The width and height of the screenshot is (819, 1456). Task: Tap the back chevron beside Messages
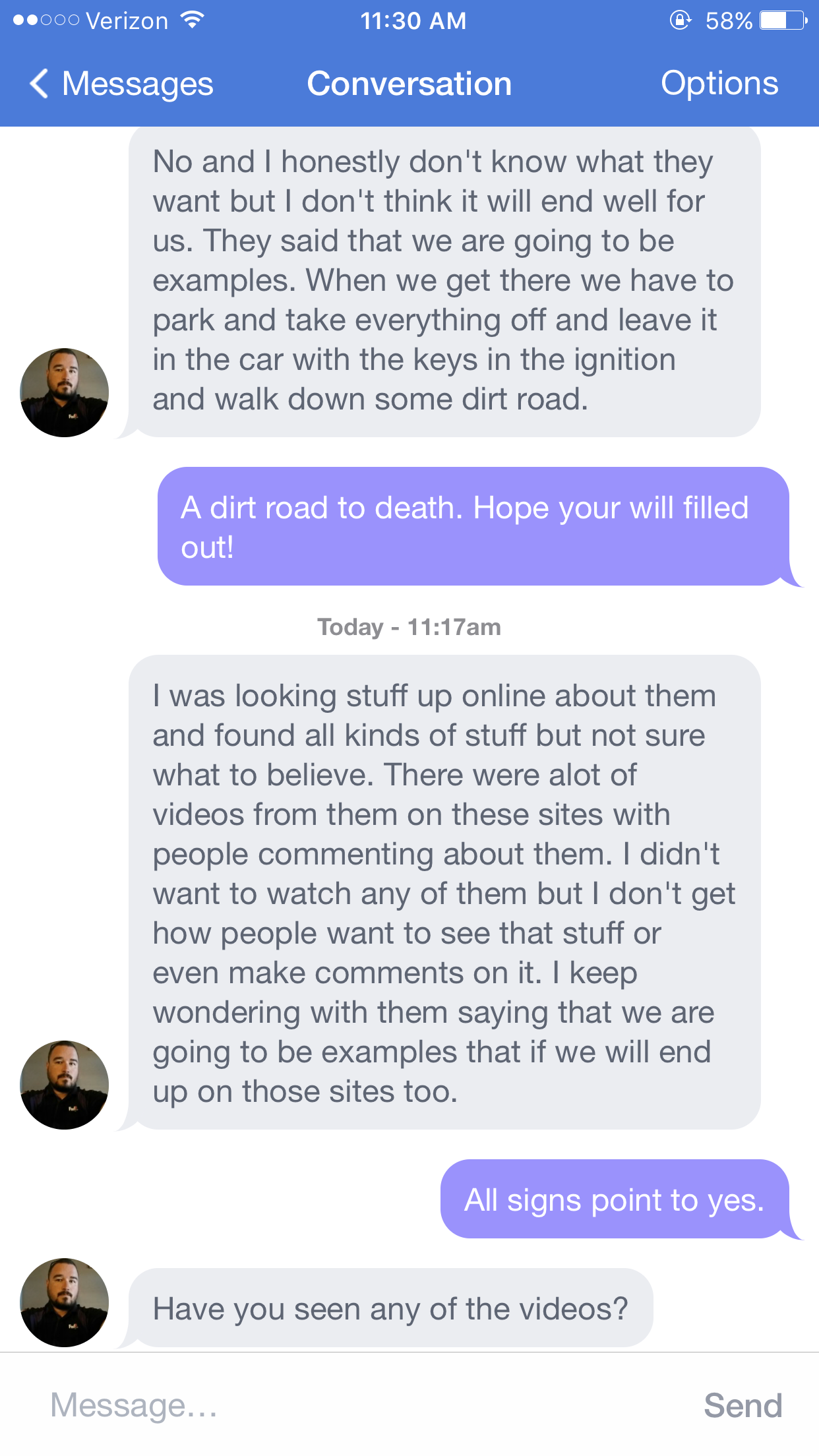click(x=40, y=84)
